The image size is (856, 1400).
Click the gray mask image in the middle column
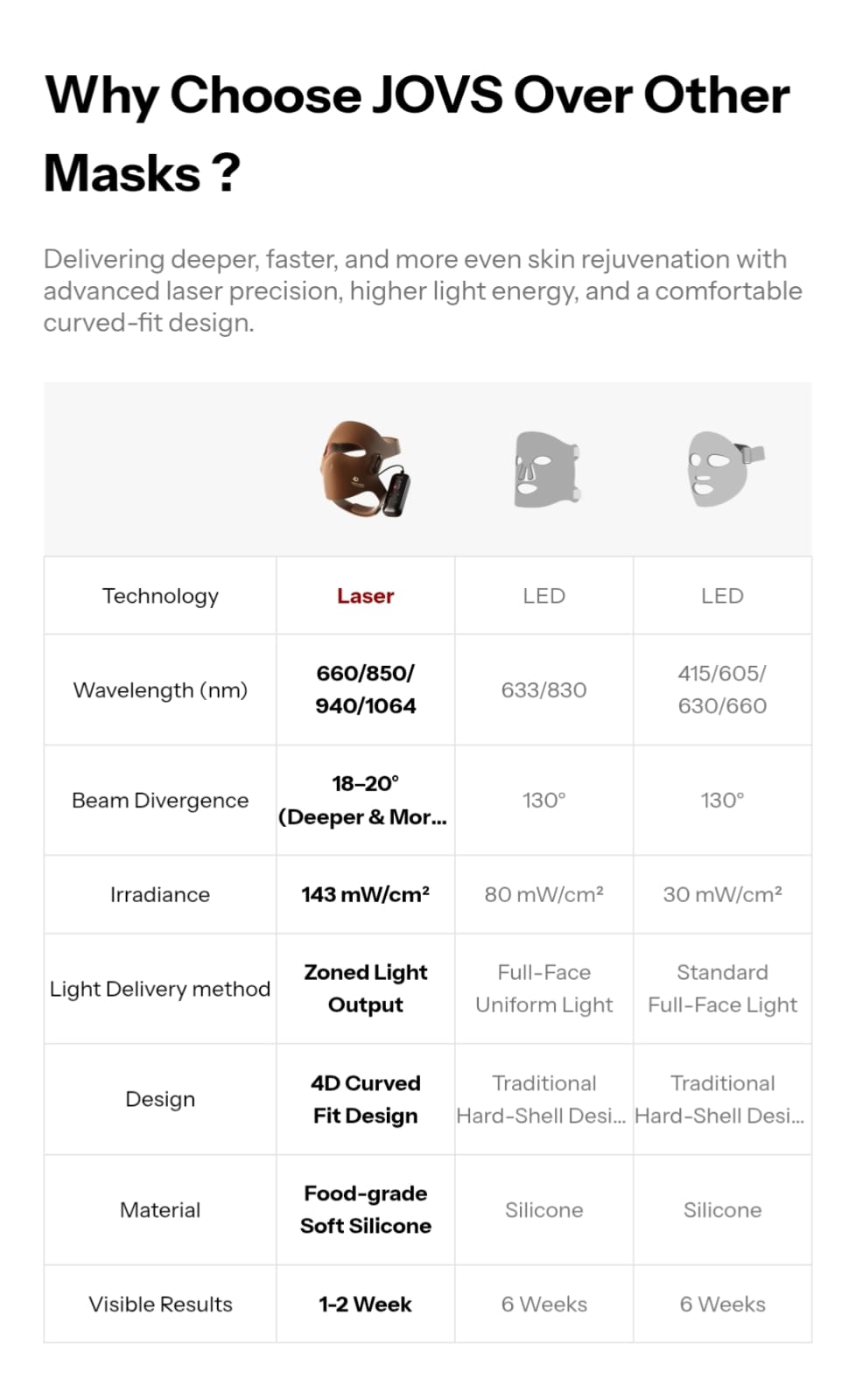point(546,469)
